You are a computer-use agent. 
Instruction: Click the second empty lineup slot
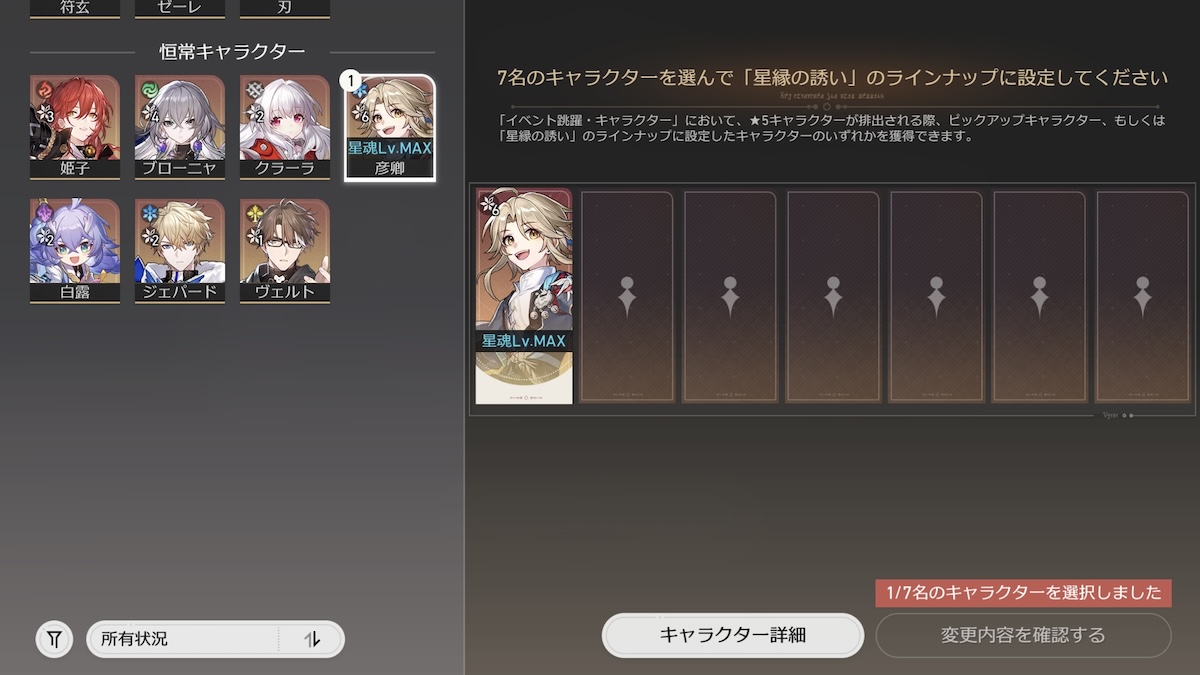[627, 297]
